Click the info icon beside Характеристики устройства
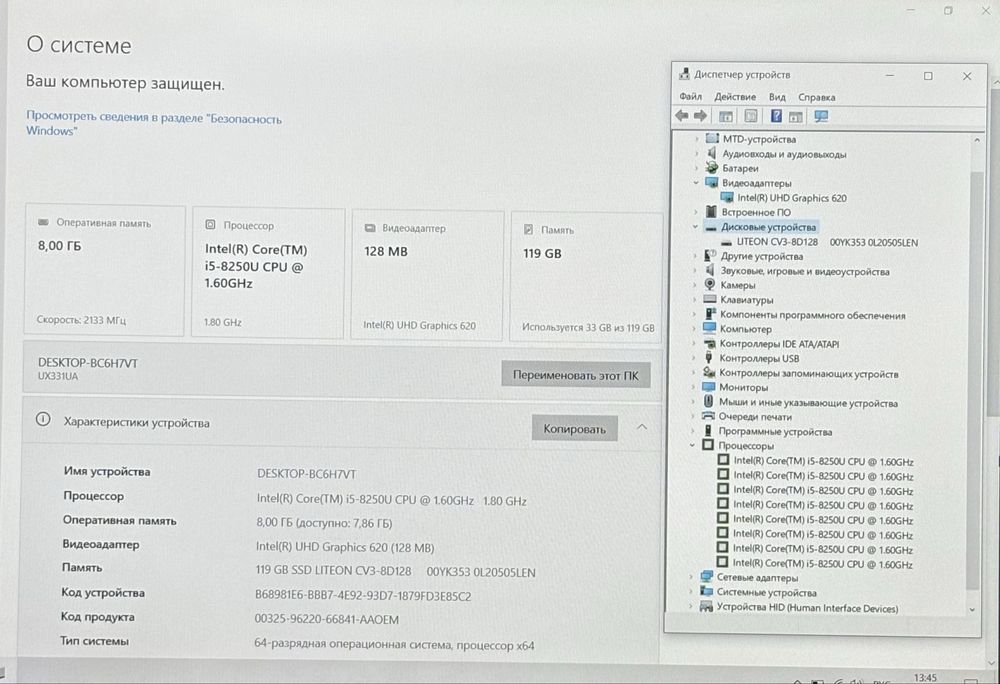The image size is (1000, 684). pos(43,419)
